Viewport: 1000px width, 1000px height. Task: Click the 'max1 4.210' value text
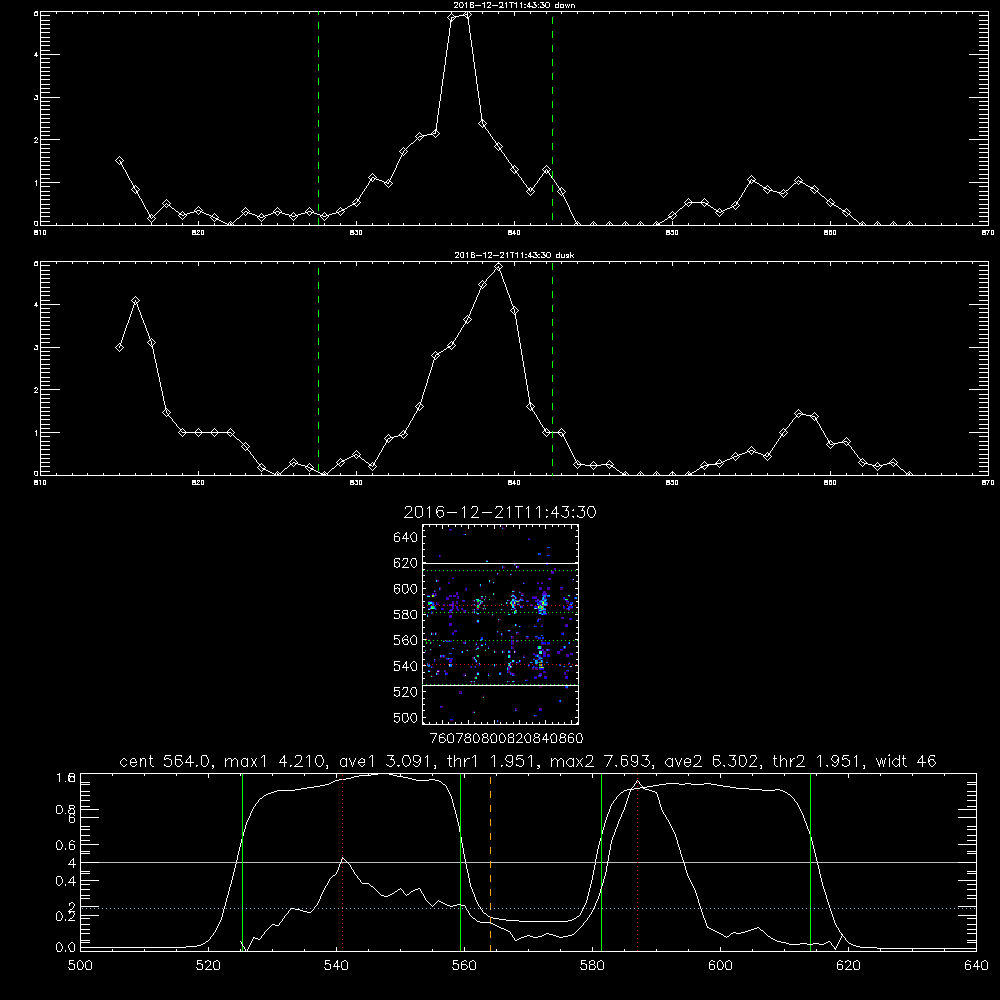pyautogui.click(x=276, y=761)
